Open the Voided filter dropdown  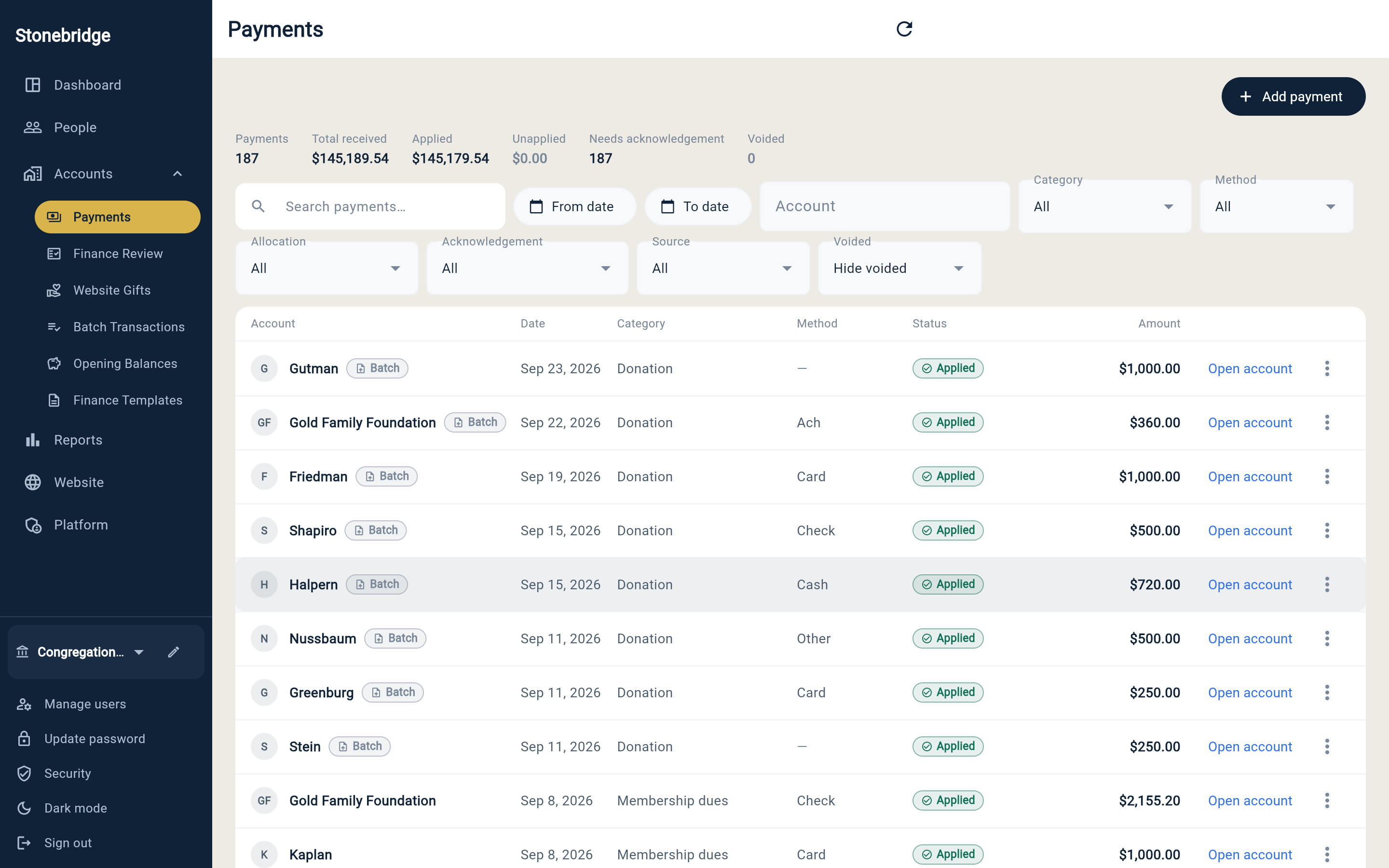tap(899, 268)
